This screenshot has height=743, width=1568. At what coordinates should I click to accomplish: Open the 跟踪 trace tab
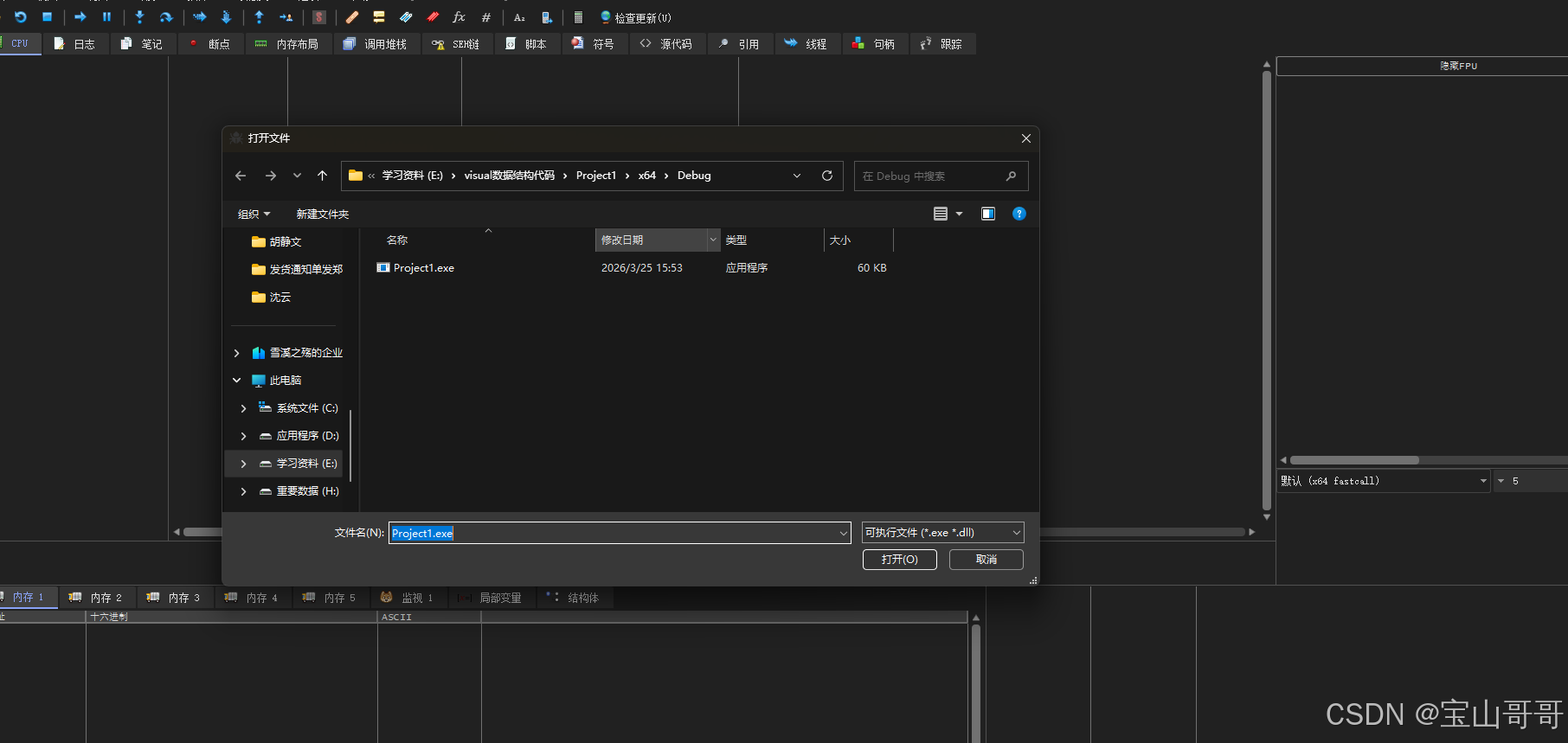pyautogui.click(x=942, y=43)
